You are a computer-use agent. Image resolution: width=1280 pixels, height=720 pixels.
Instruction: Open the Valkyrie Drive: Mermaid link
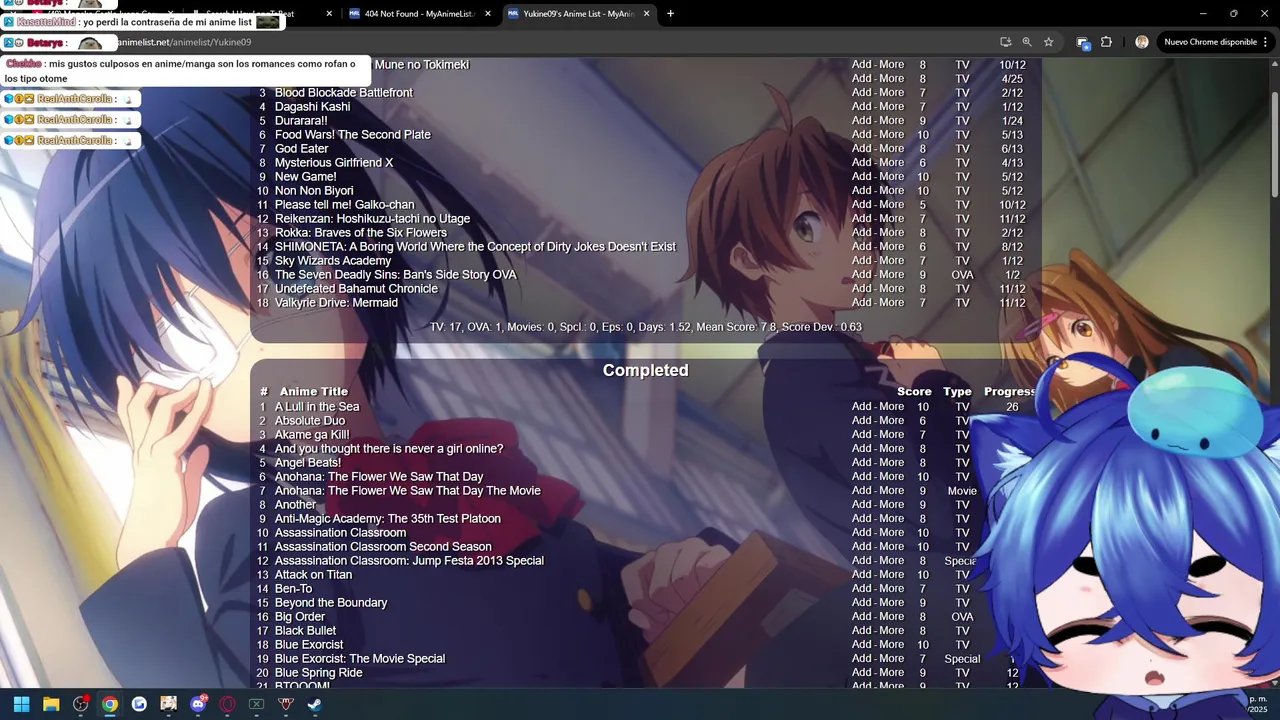336,303
